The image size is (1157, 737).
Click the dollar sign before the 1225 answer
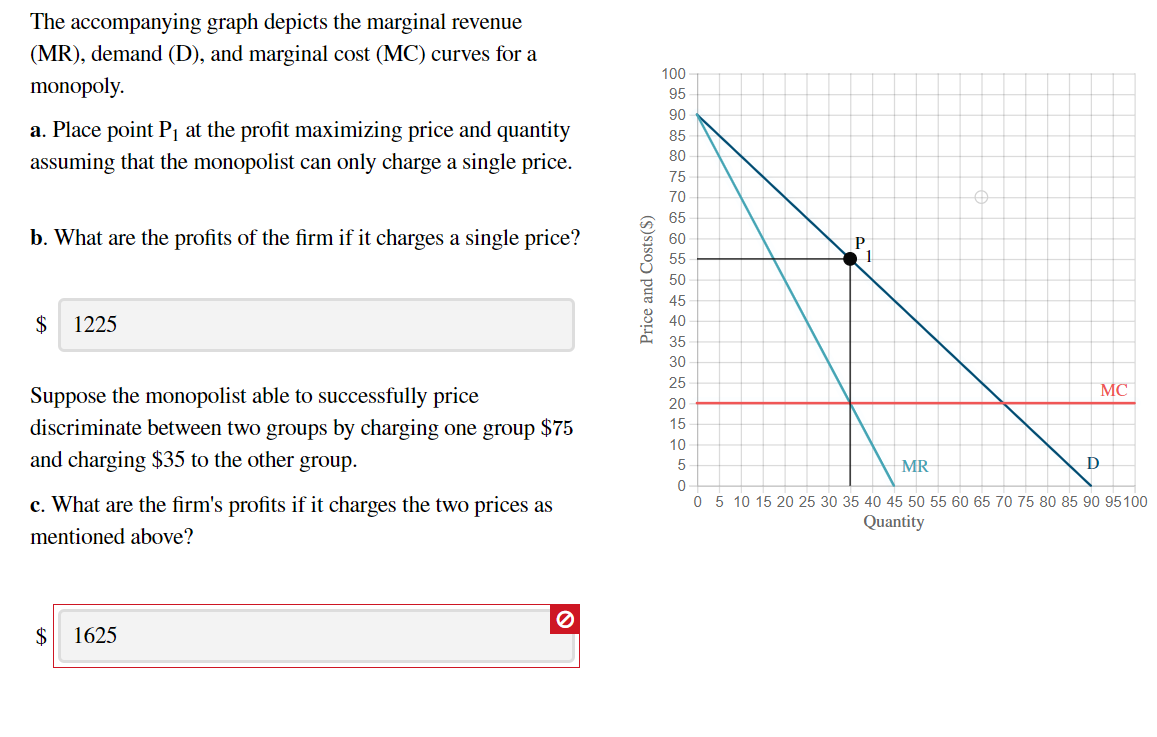tap(40, 323)
